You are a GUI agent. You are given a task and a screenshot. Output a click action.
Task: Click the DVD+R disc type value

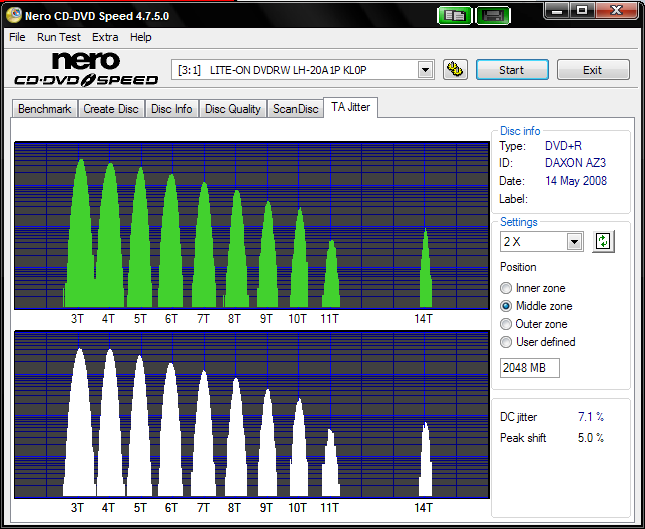point(563,146)
